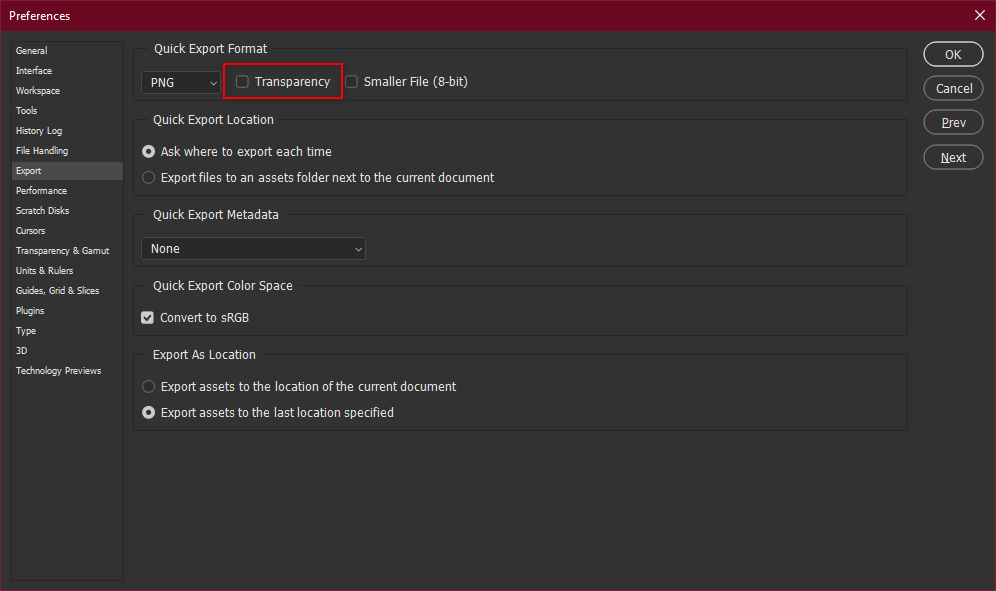Viewport: 996px width, 591px height.
Task: Open Cursors preferences
Action: 67,231
